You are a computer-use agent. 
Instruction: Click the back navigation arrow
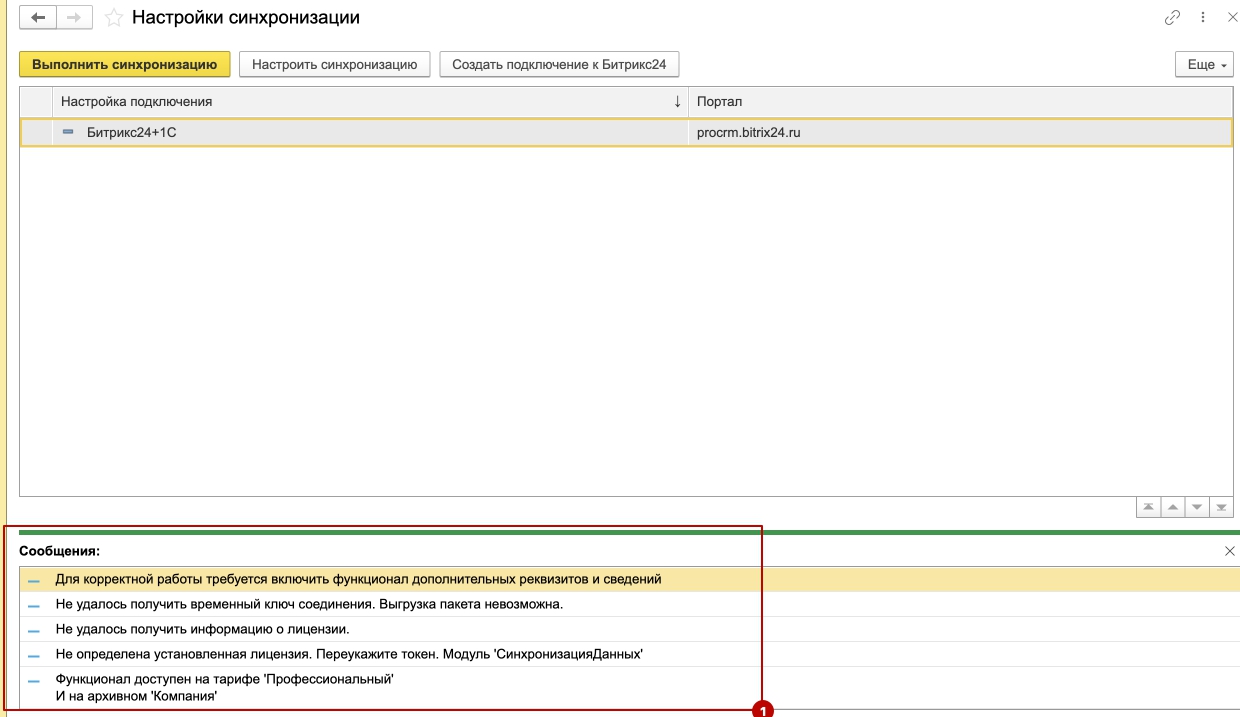click(38, 18)
